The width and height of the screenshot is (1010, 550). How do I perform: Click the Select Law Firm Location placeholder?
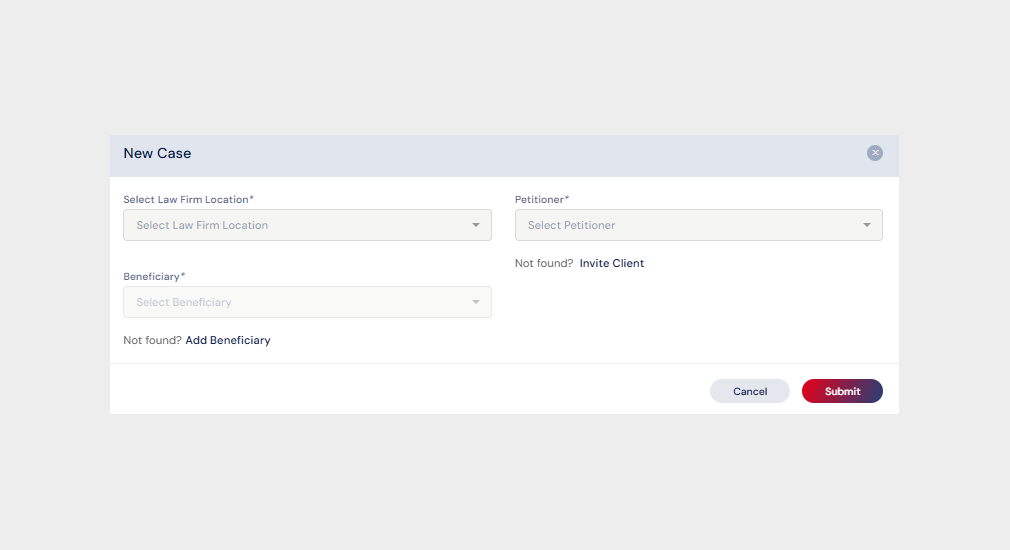pyautogui.click(x=202, y=225)
